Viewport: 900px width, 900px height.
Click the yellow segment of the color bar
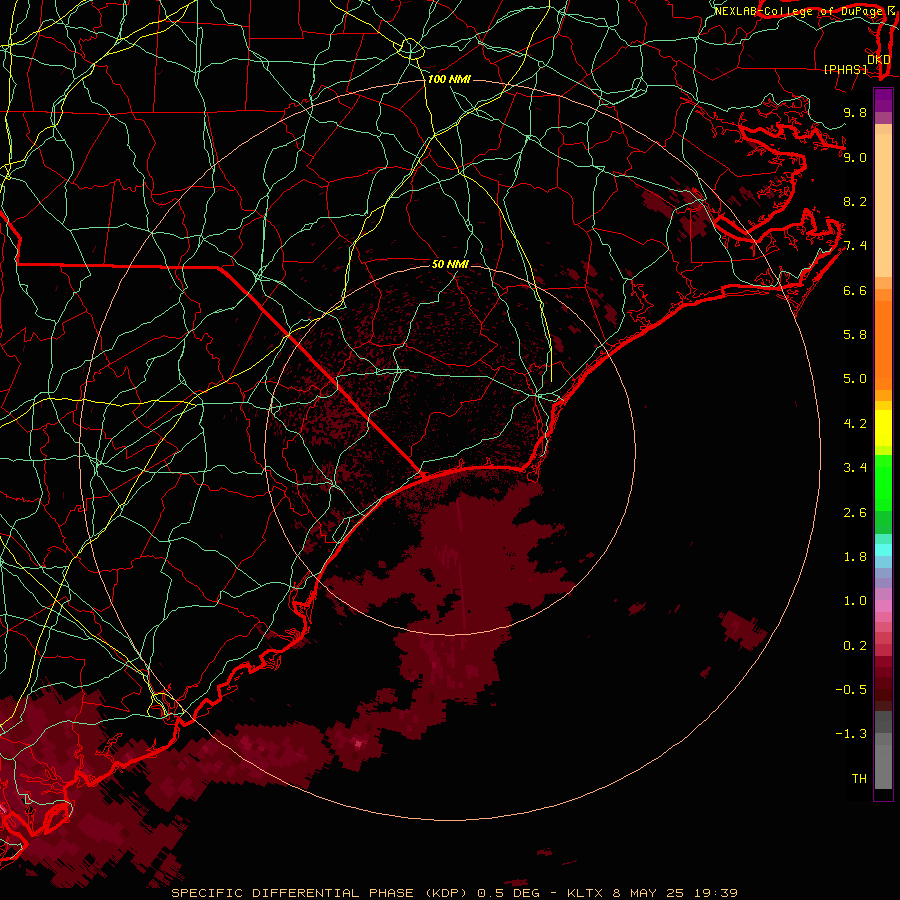pos(883,428)
